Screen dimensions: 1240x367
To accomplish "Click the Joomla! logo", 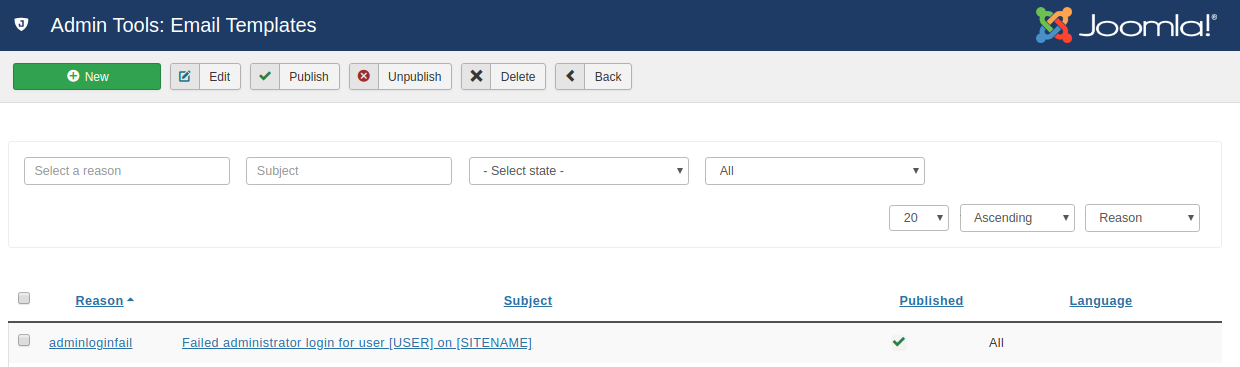I will pyautogui.click(x=1126, y=25).
